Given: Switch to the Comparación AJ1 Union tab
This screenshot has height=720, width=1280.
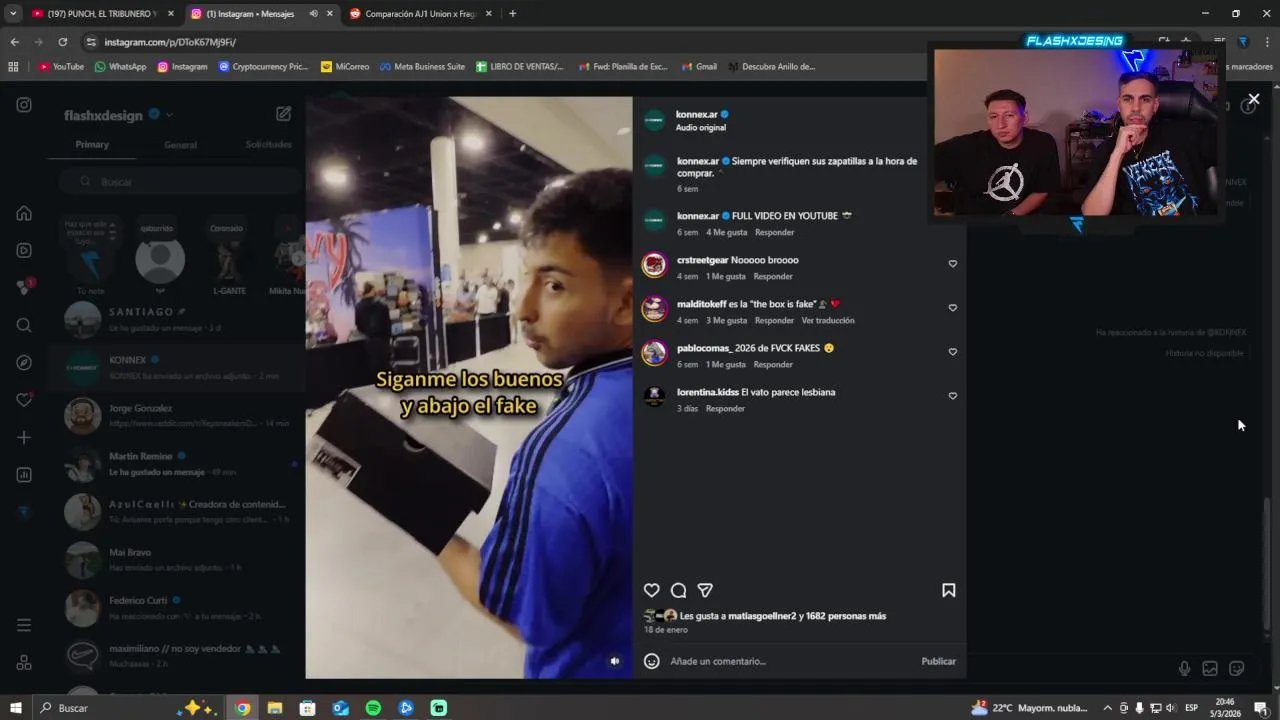Looking at the screenshot, I should pos(419,14).
